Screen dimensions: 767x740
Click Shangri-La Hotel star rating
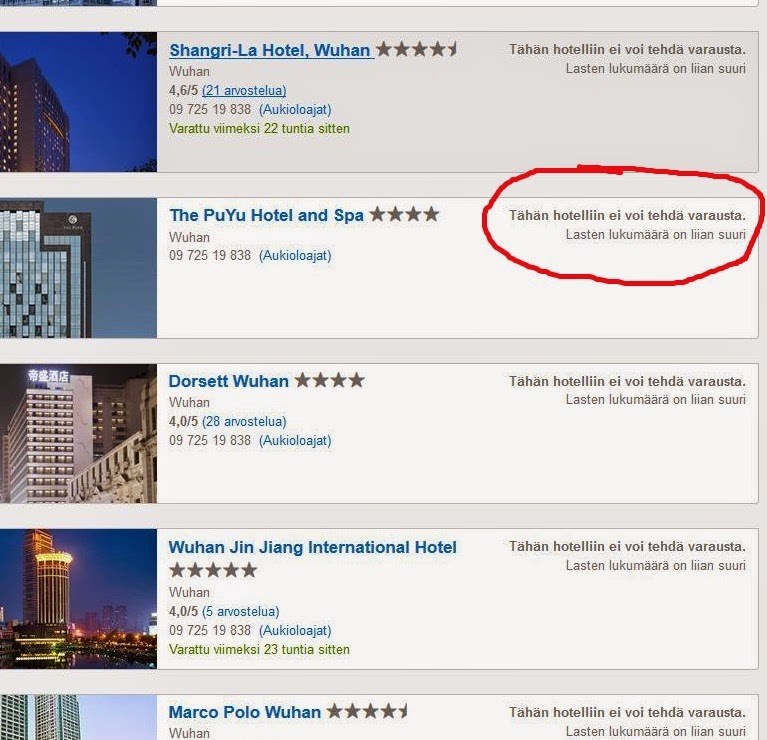pos(416,49)
